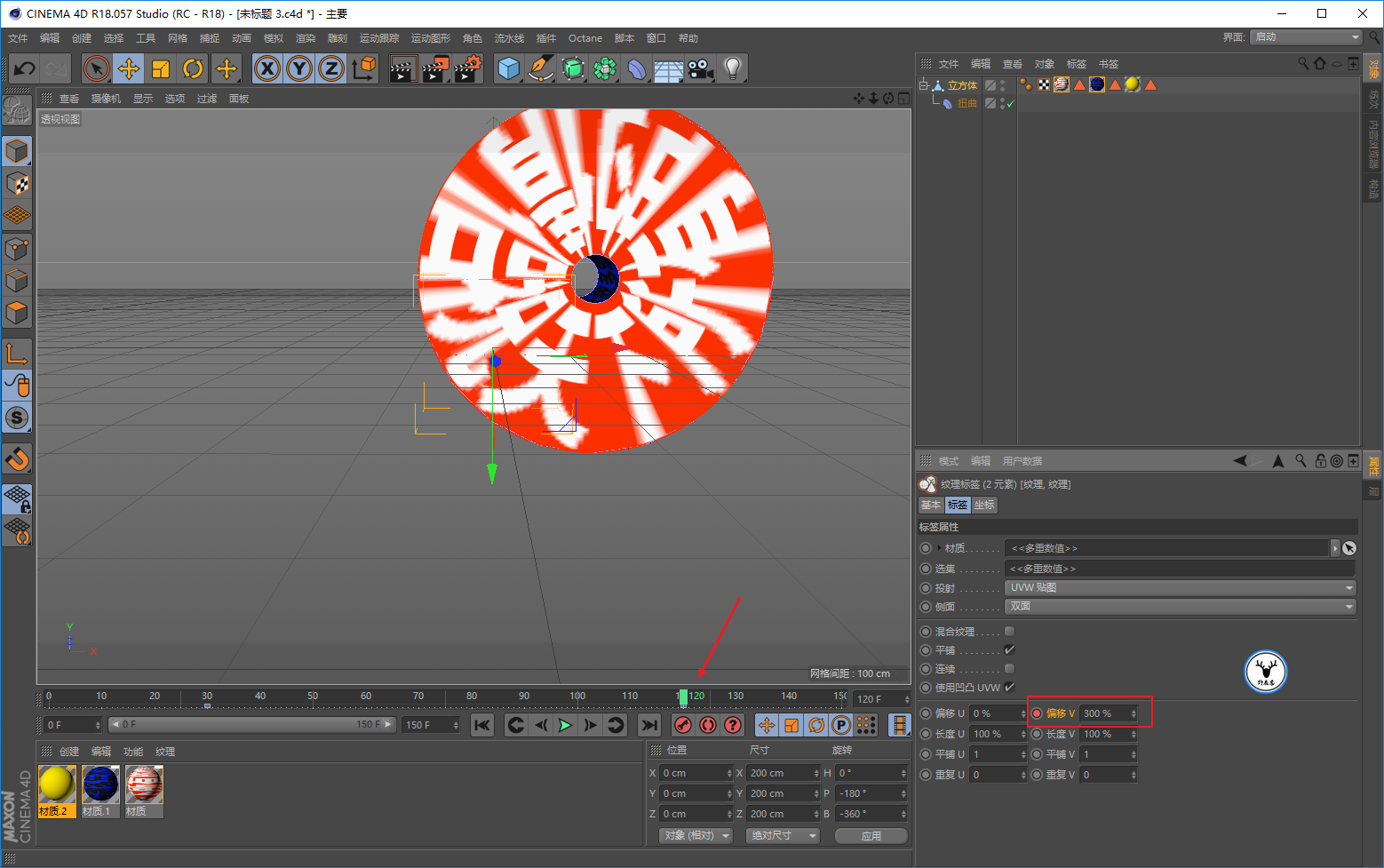Step to the next frame
The width and height of the screenshot is (1384, 868).
[590, 725]
